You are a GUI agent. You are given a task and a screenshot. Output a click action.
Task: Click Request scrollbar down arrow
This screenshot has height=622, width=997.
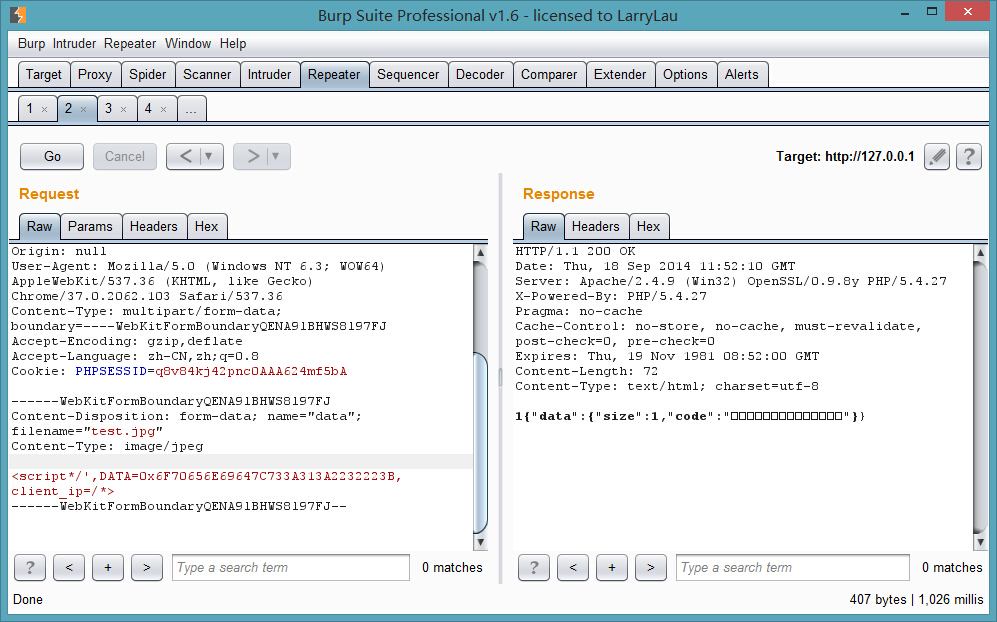point(481,543)
